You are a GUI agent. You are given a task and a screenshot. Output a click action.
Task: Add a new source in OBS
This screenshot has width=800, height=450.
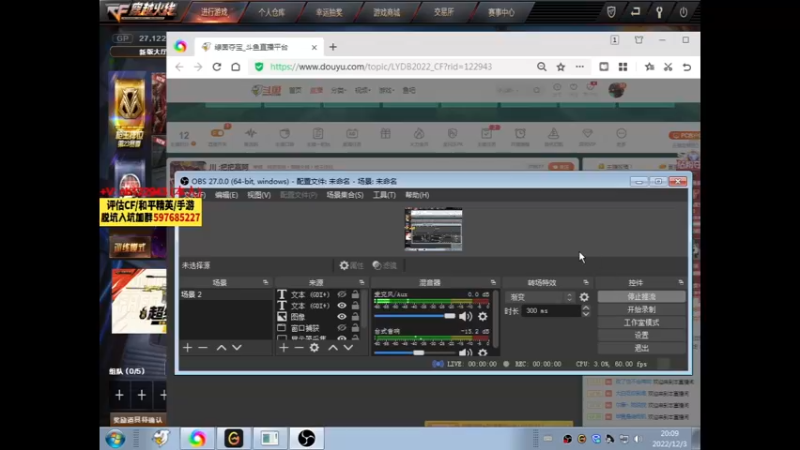[x=284, y=347]
